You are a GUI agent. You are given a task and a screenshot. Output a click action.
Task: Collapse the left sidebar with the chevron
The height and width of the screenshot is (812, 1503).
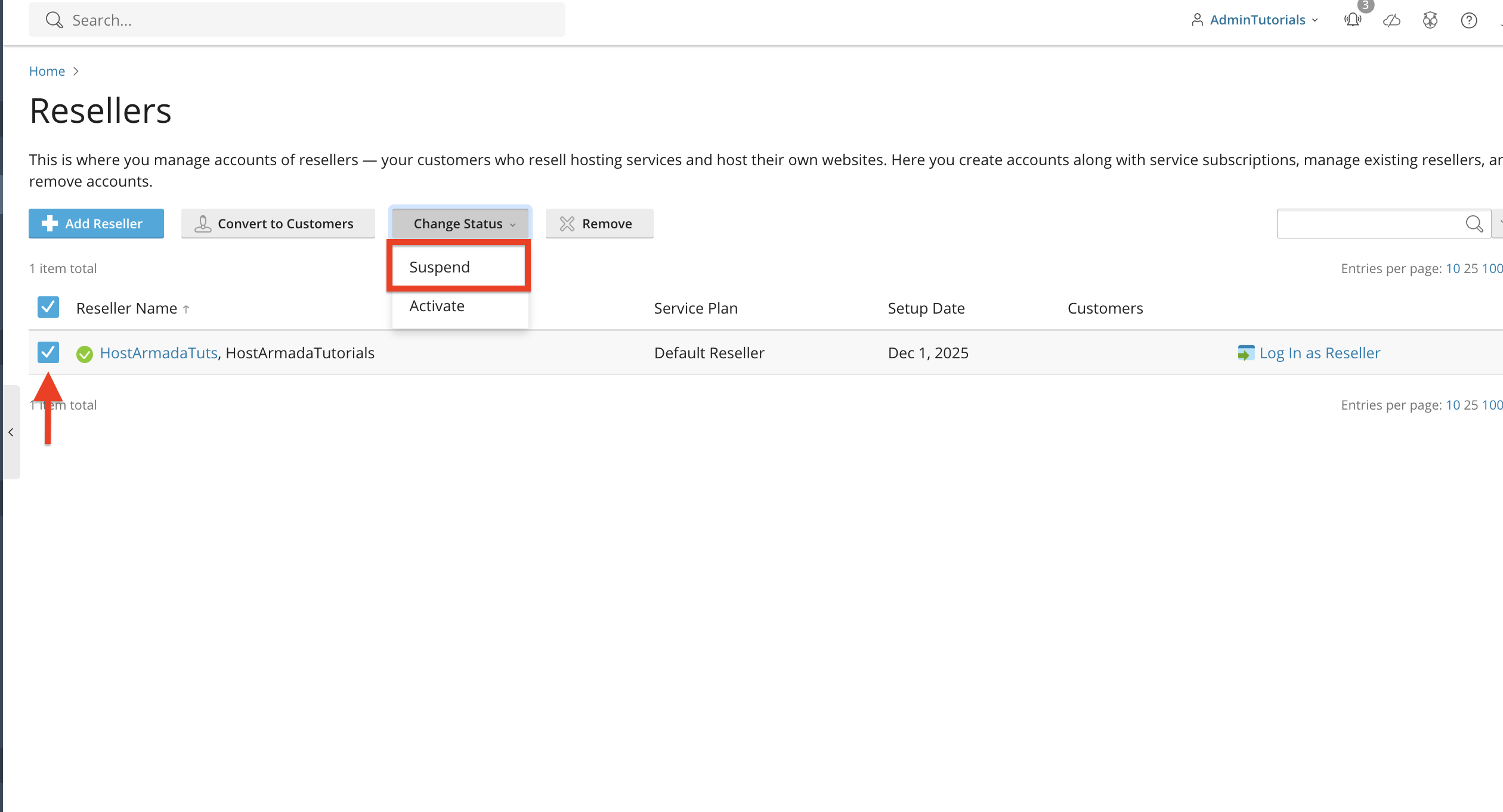pyautogui.click(x=11, y=432)
